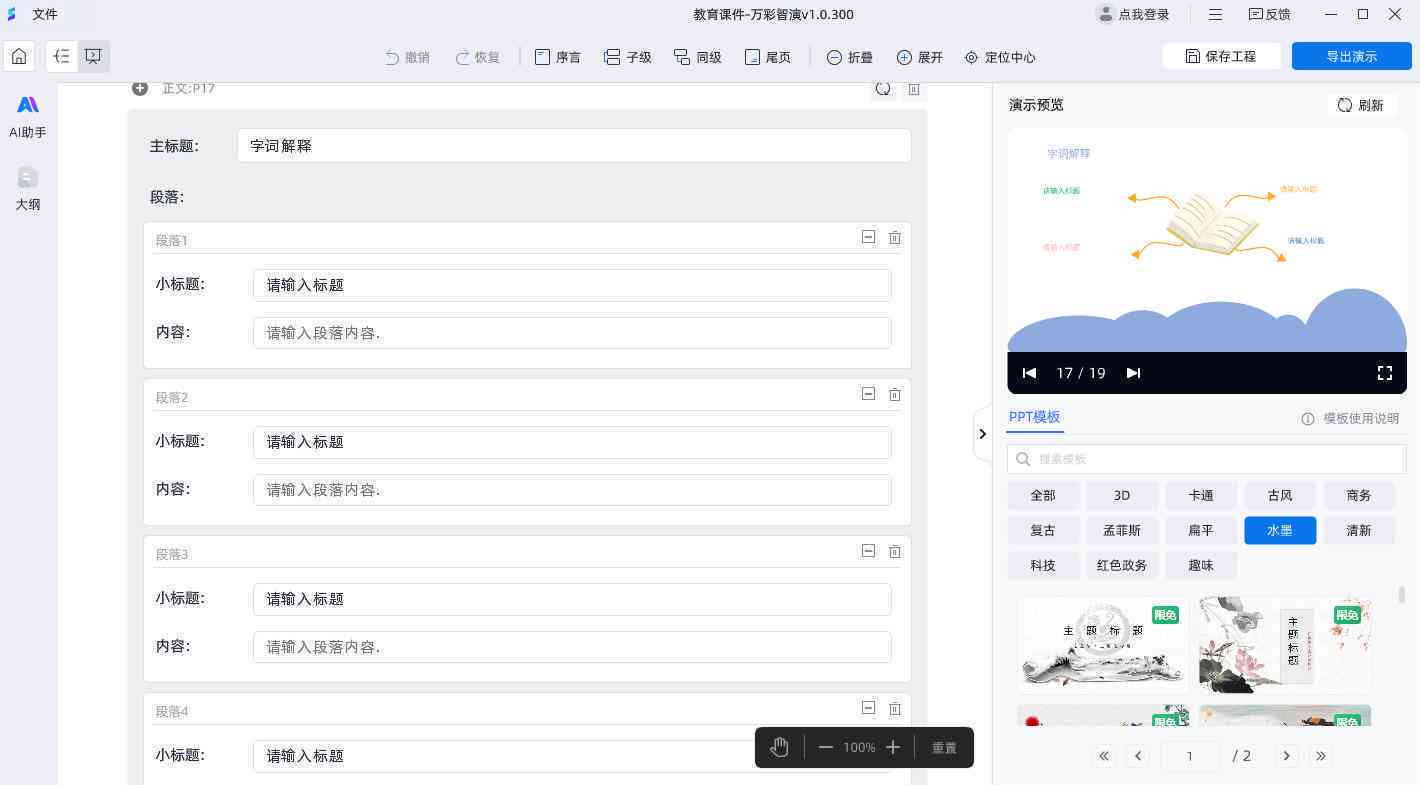Open the 大纲 outline sidebar panel
Viewport: 1420px width, 785px height.
point(28,189)
